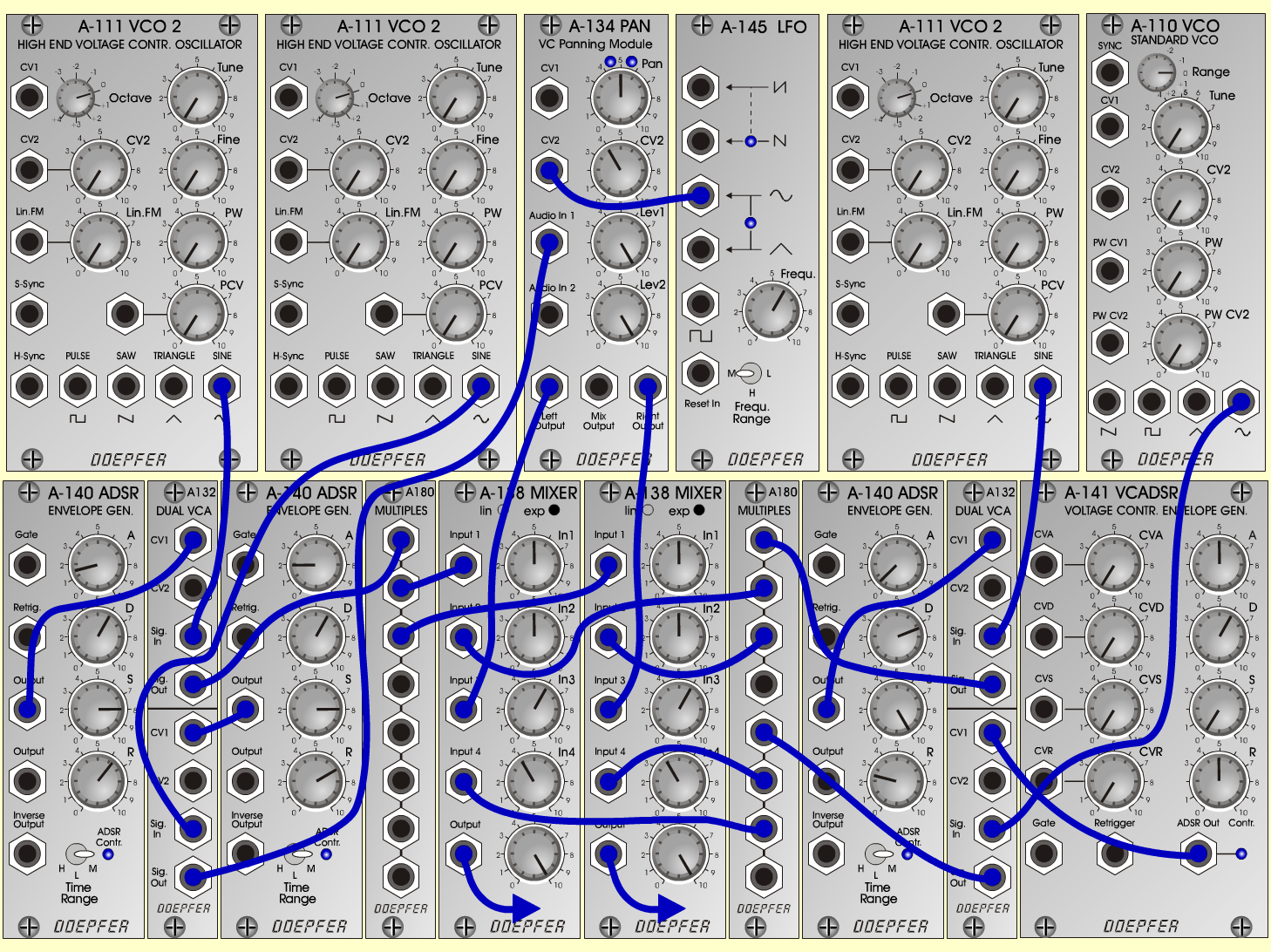Adjust the Frequ. knob on A-145 LFO

[772, 310]
